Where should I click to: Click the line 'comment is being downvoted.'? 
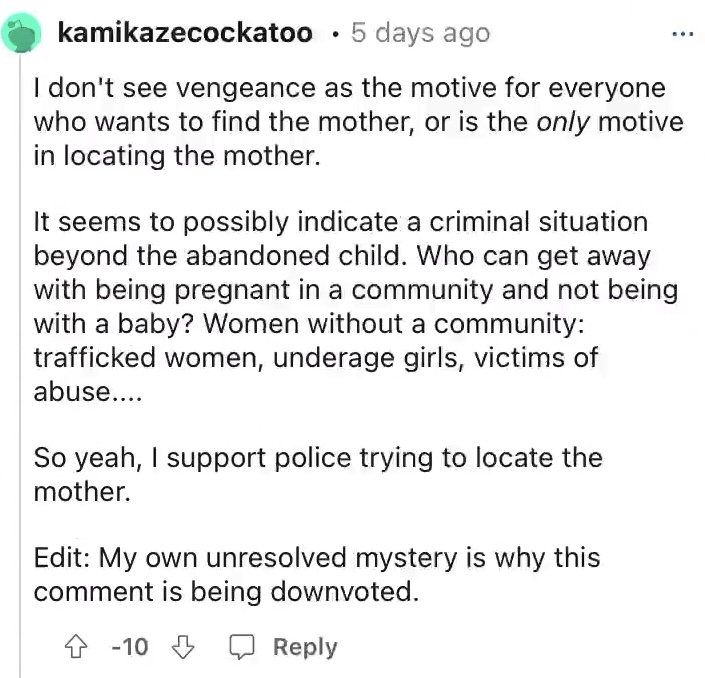pos(226,591)
